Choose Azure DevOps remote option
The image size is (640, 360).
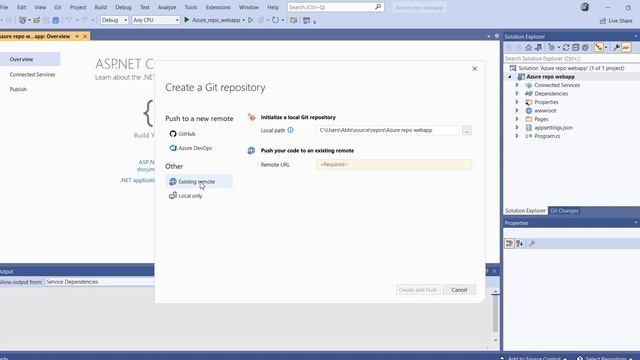pyautogui.click(x=191, y=148)
